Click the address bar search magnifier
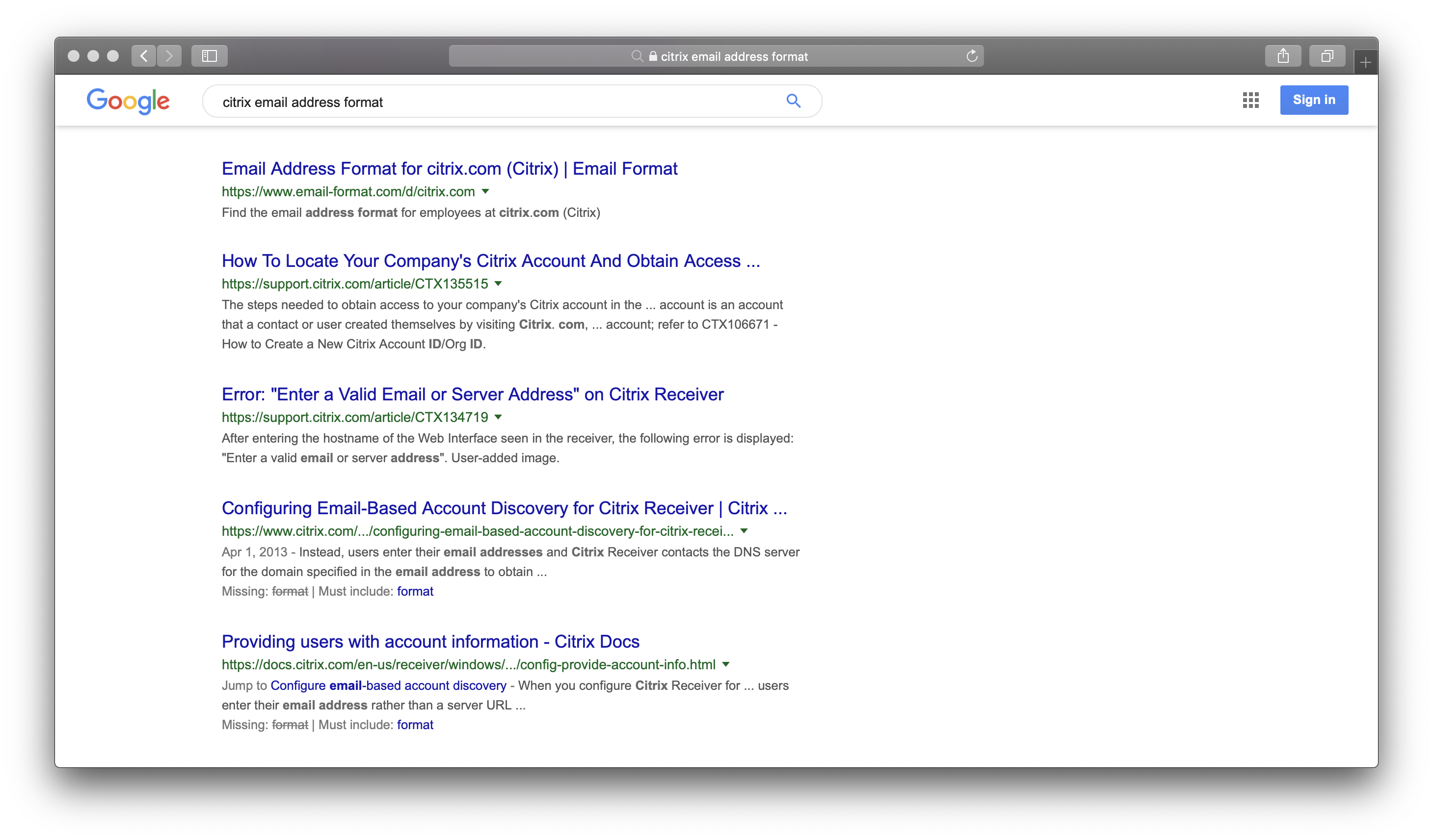Image resolution: width=1433 pixels, height=840 pixels. point(637,56)
